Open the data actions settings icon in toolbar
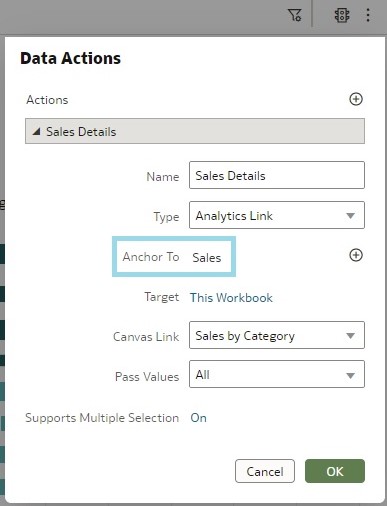This screenshot has height=506, width=387. point(342,15)
